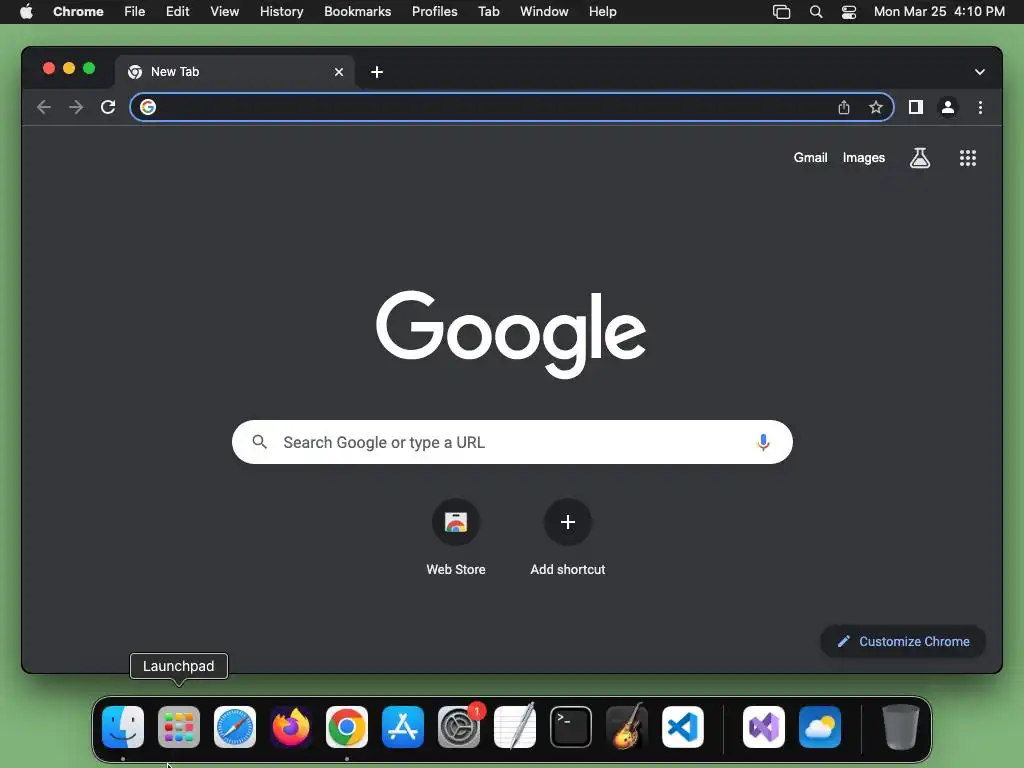This screenshot has height=768, width=1024.
Task: Start voice search with the microphone
Action: 763,442
